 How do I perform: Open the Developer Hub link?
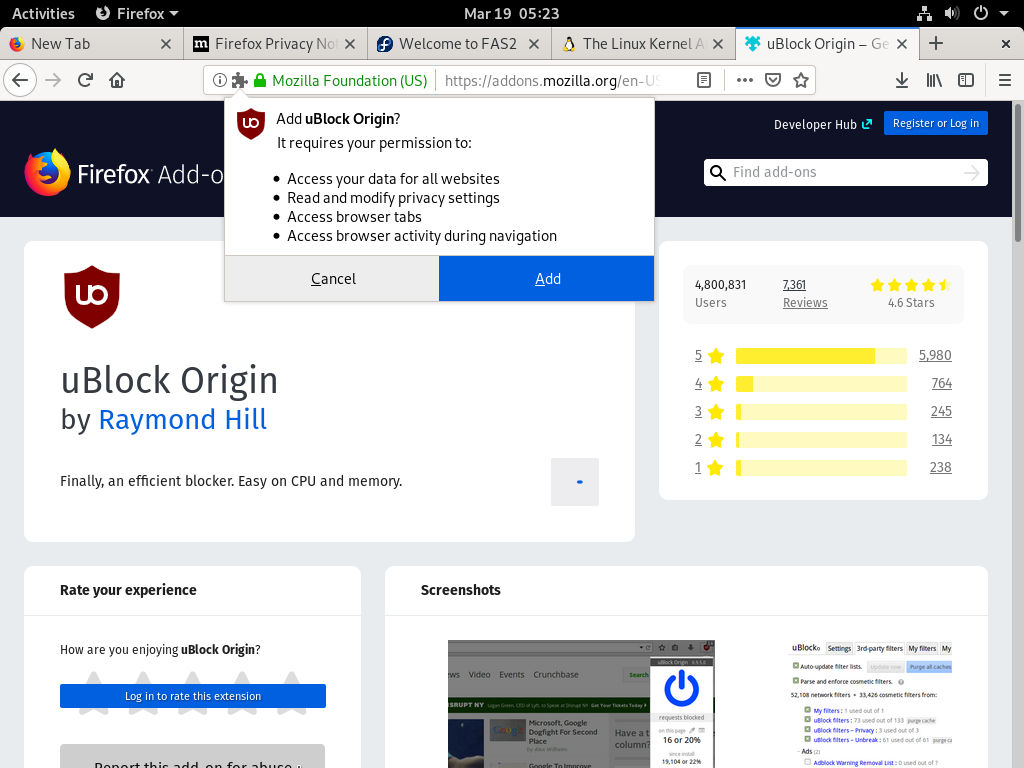coord(823,124)
